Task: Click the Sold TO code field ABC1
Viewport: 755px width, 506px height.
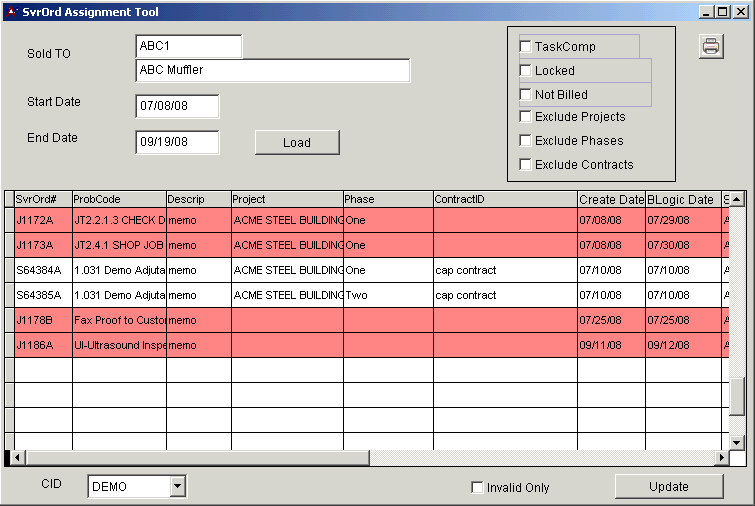Action: [x=188, y=46]
